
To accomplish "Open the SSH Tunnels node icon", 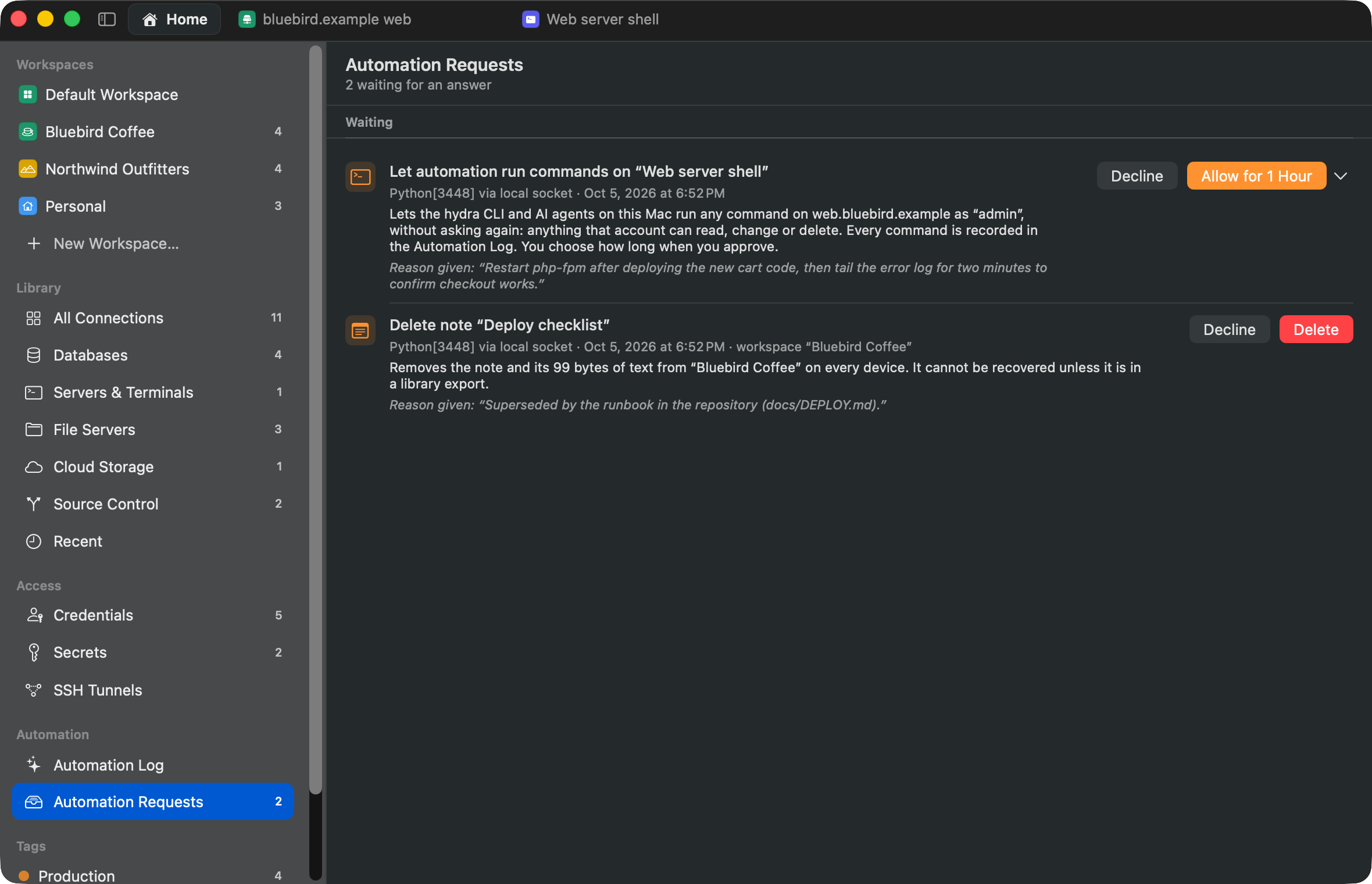I will [x=34, y=690].
